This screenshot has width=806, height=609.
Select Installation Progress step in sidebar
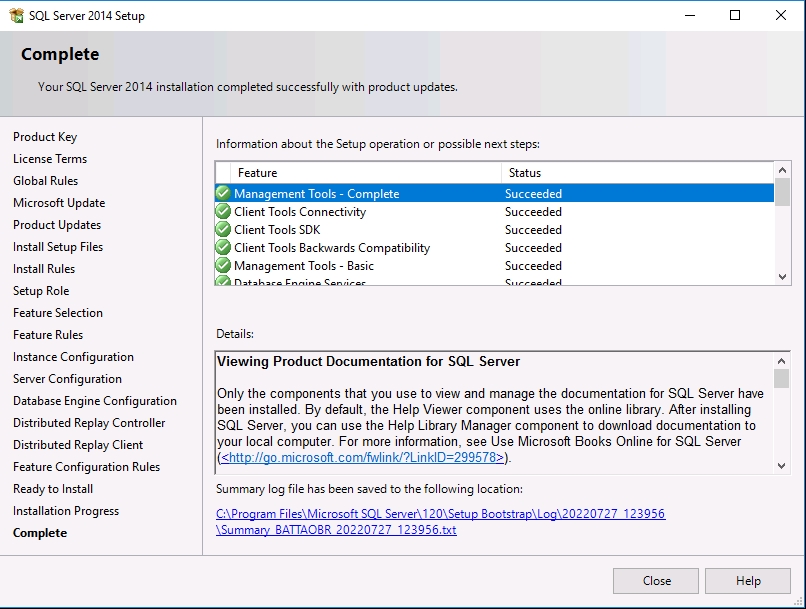tap(66, 511)
